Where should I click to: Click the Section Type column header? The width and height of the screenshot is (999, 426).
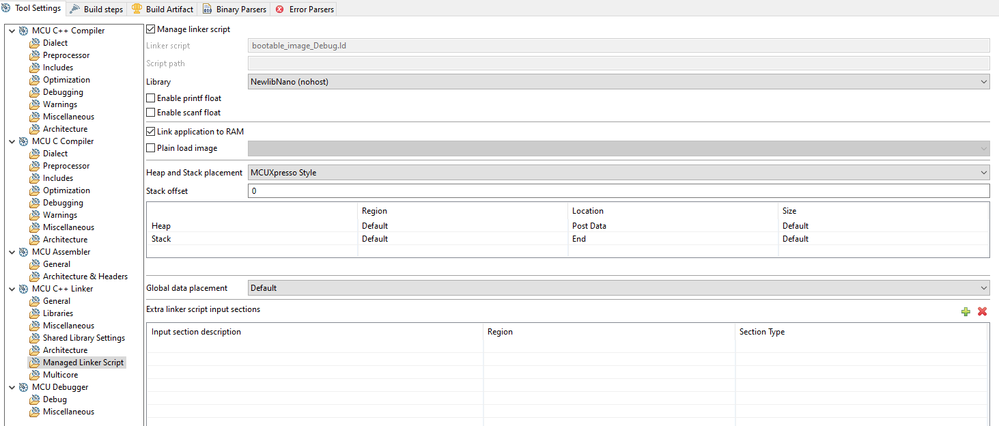tap(761, 332)
